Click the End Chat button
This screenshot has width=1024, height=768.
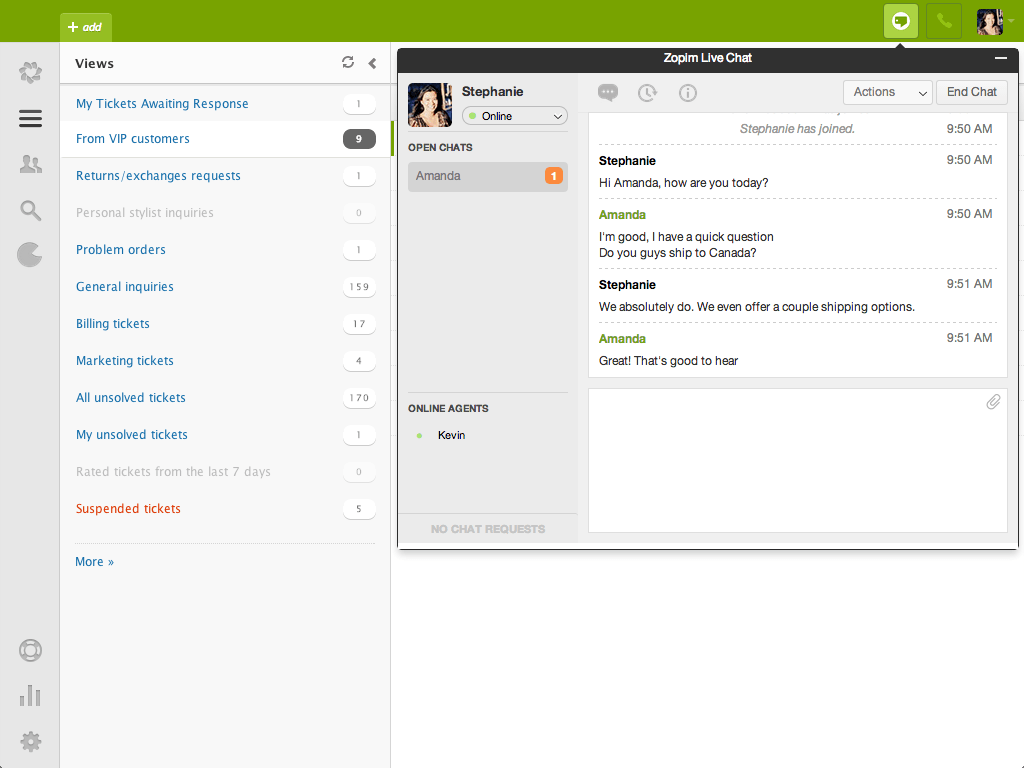[x=972, y=92]
